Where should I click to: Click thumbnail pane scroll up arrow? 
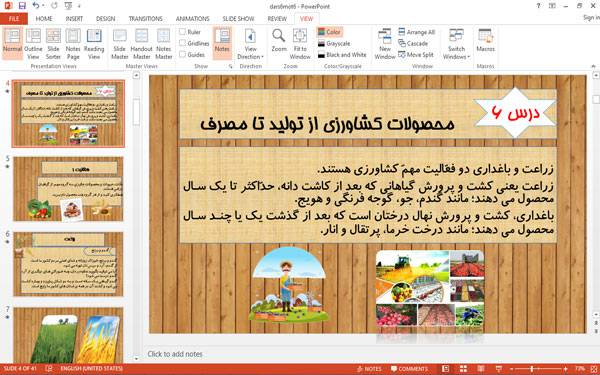click(136, 76)
